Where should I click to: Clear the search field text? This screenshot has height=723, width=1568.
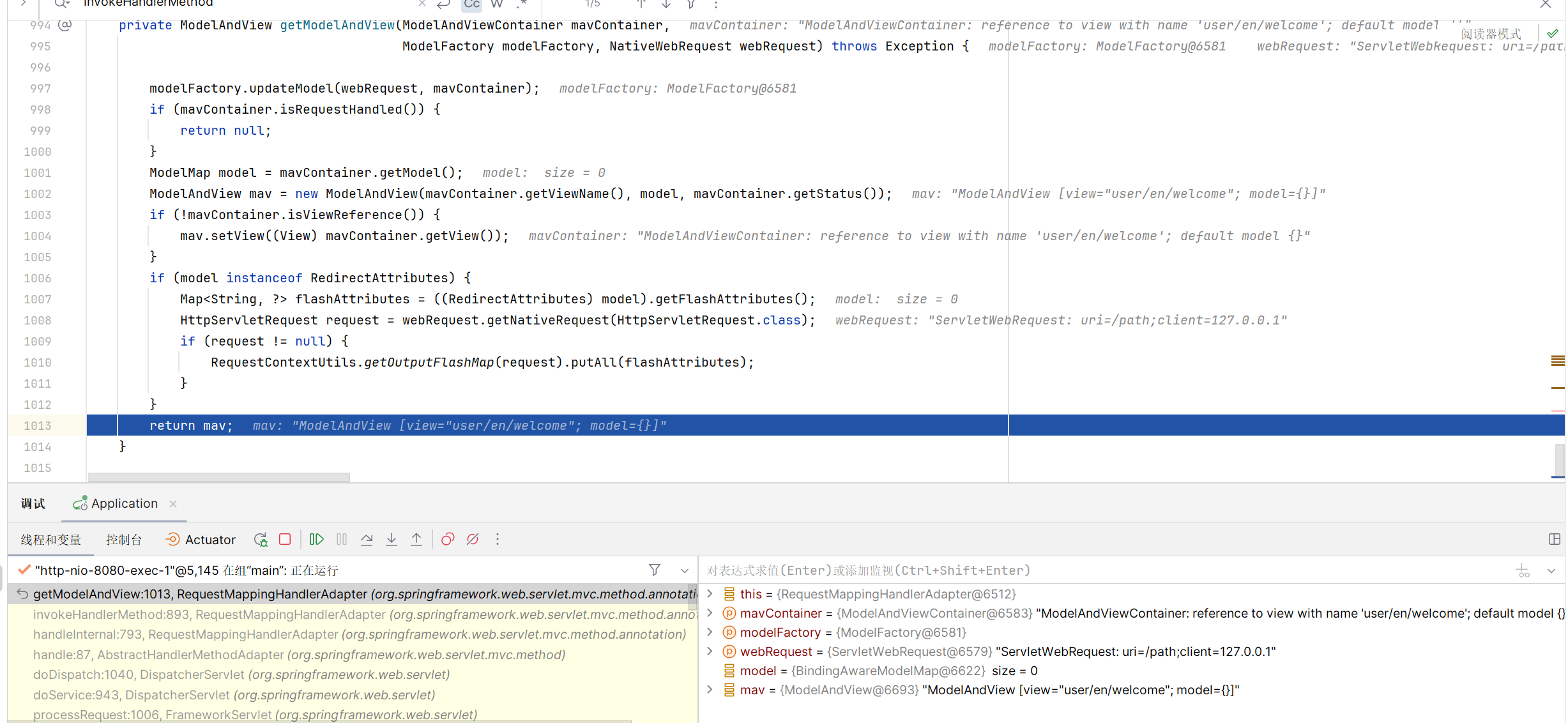point(422,4)
